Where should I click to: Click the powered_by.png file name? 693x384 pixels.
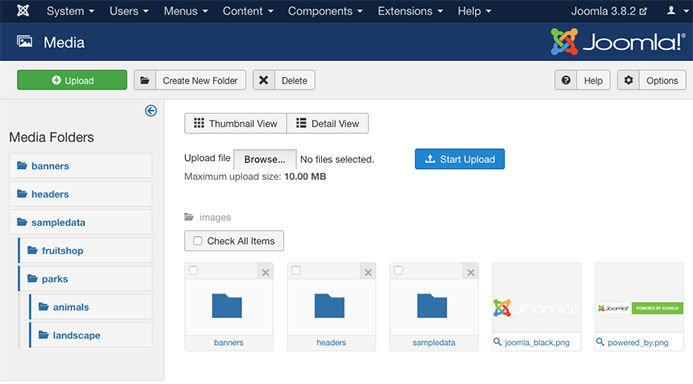coord(638,342)
